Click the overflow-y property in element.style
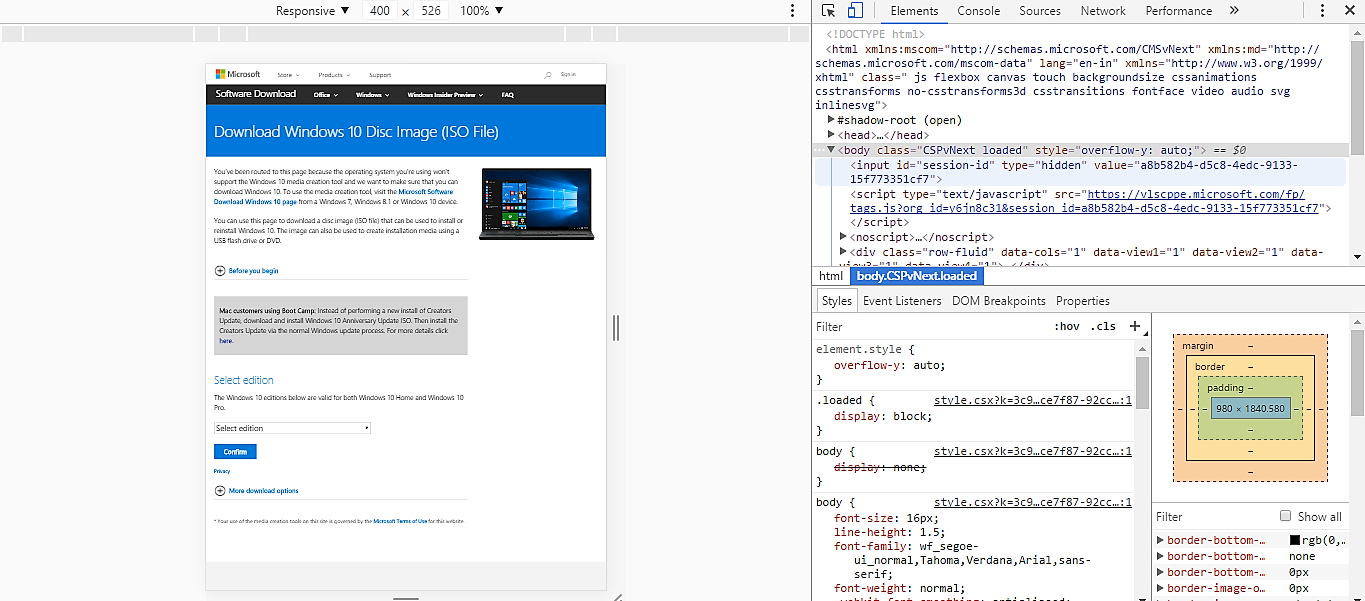 coord(867,366)
